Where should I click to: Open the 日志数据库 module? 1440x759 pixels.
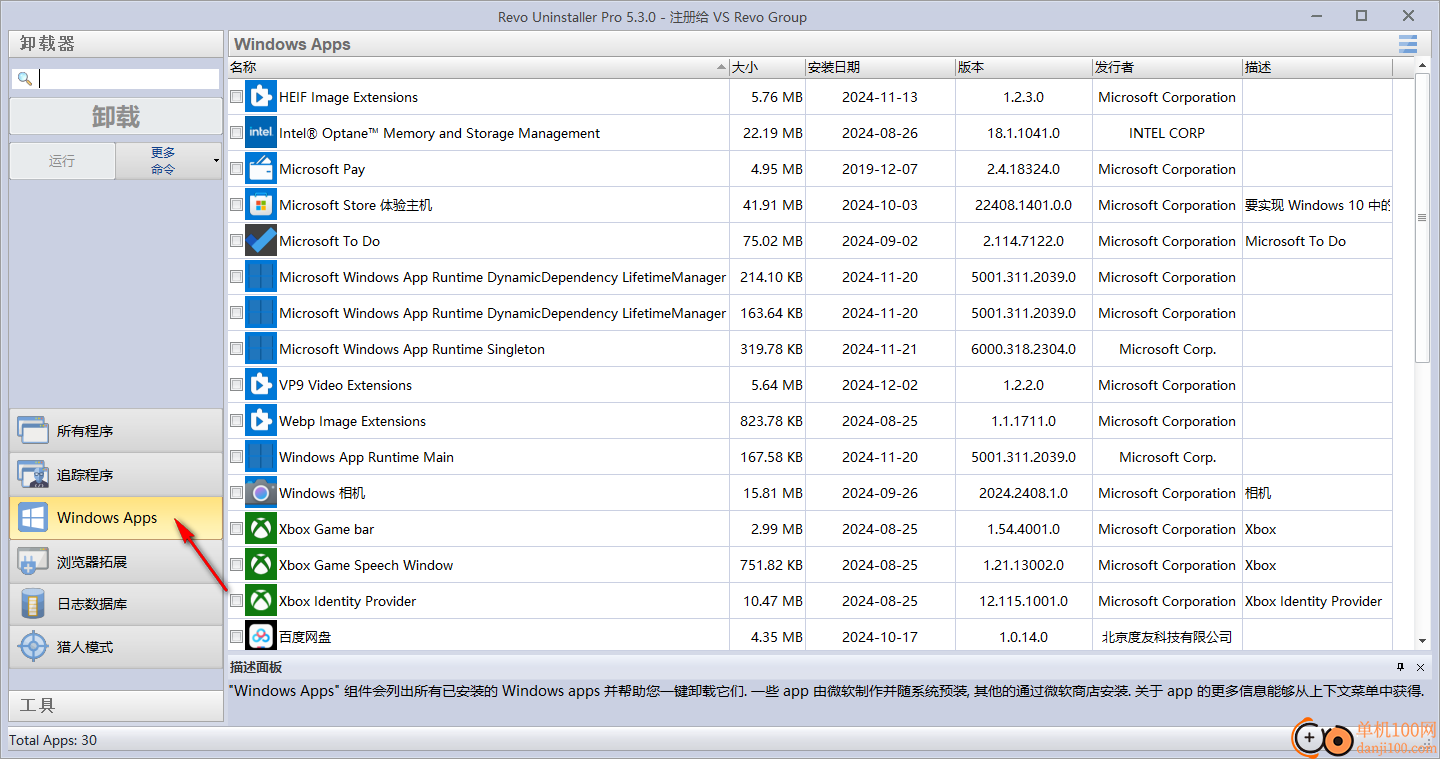click(x=116, y=604)
